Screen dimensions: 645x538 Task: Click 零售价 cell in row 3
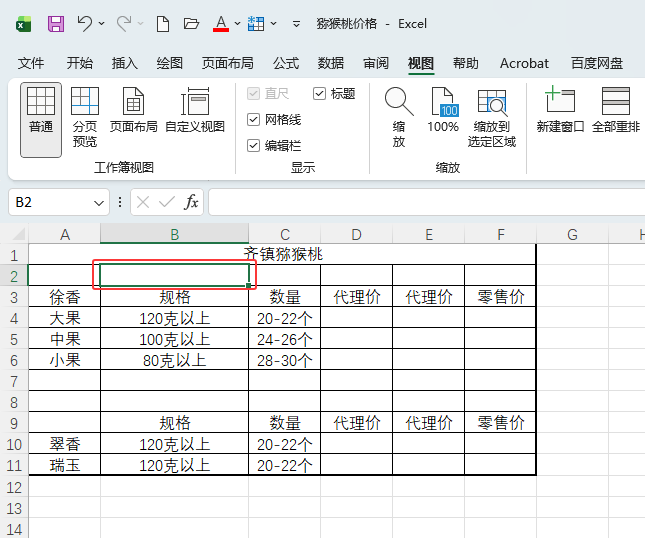[x=500, y=297]
